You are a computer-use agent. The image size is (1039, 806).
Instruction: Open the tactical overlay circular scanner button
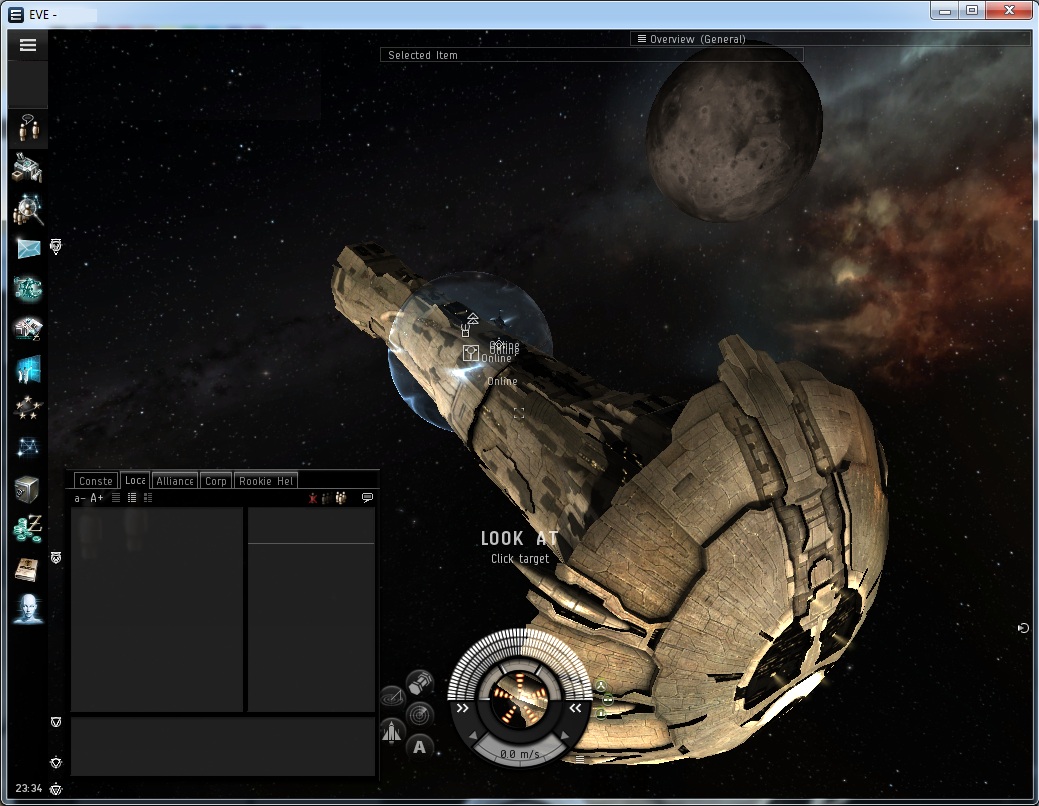pyautogui.click(x=419, y=715)
